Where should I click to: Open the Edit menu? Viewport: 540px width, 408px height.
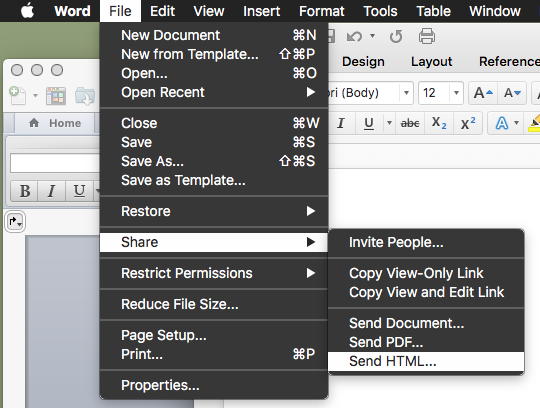tap(162, 11)
